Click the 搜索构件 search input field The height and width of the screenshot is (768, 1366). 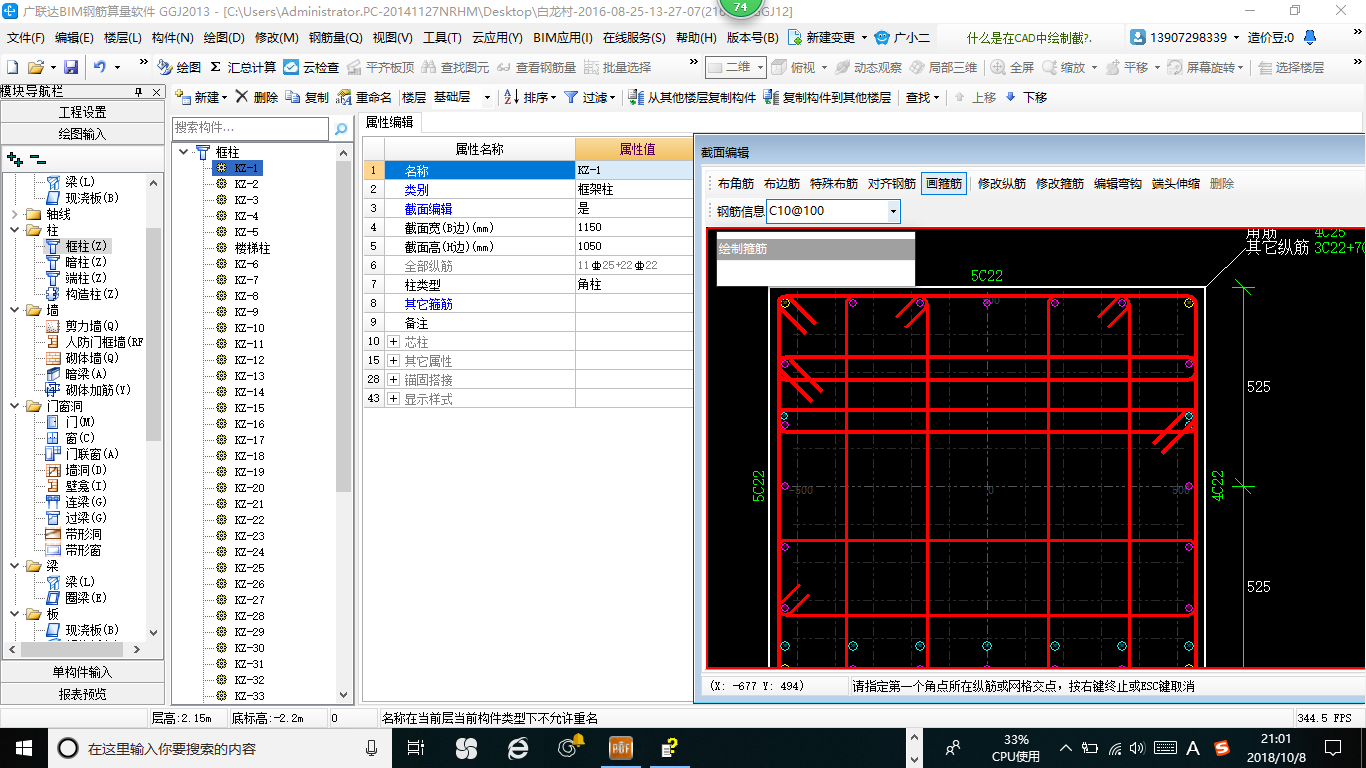coord(250,128)
